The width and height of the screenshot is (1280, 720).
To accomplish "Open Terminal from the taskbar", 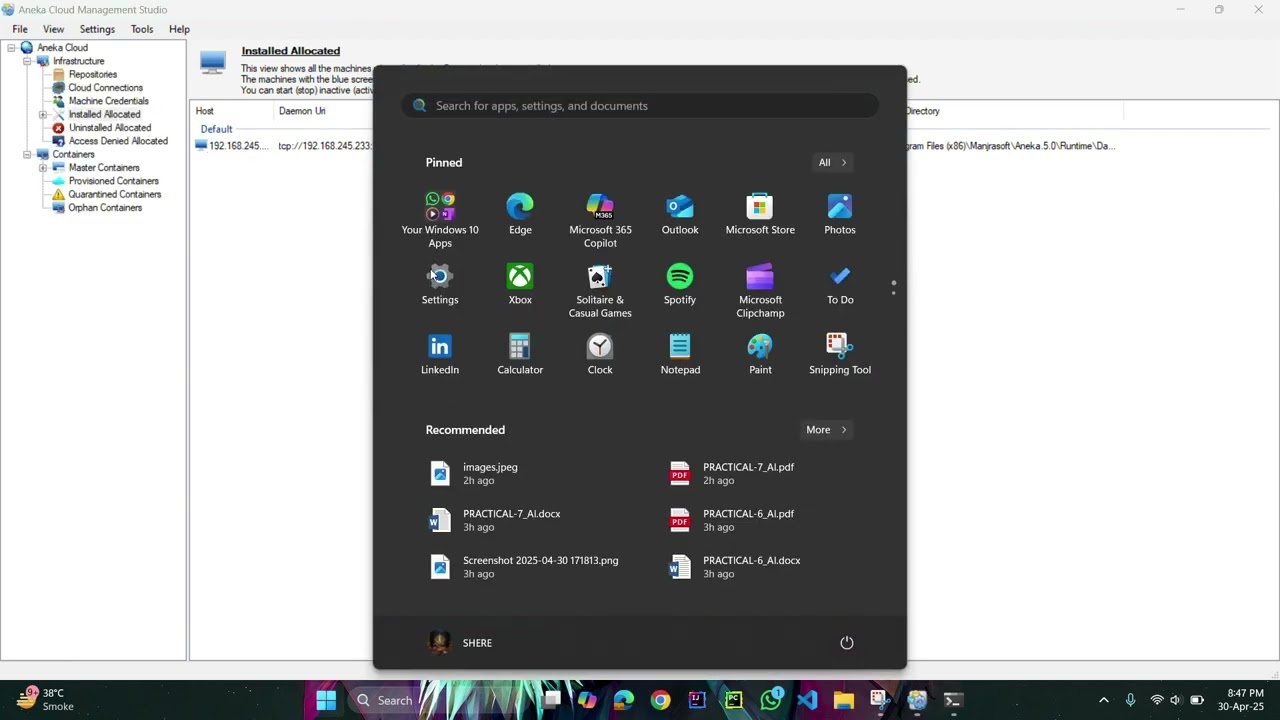I will [953, 700].
